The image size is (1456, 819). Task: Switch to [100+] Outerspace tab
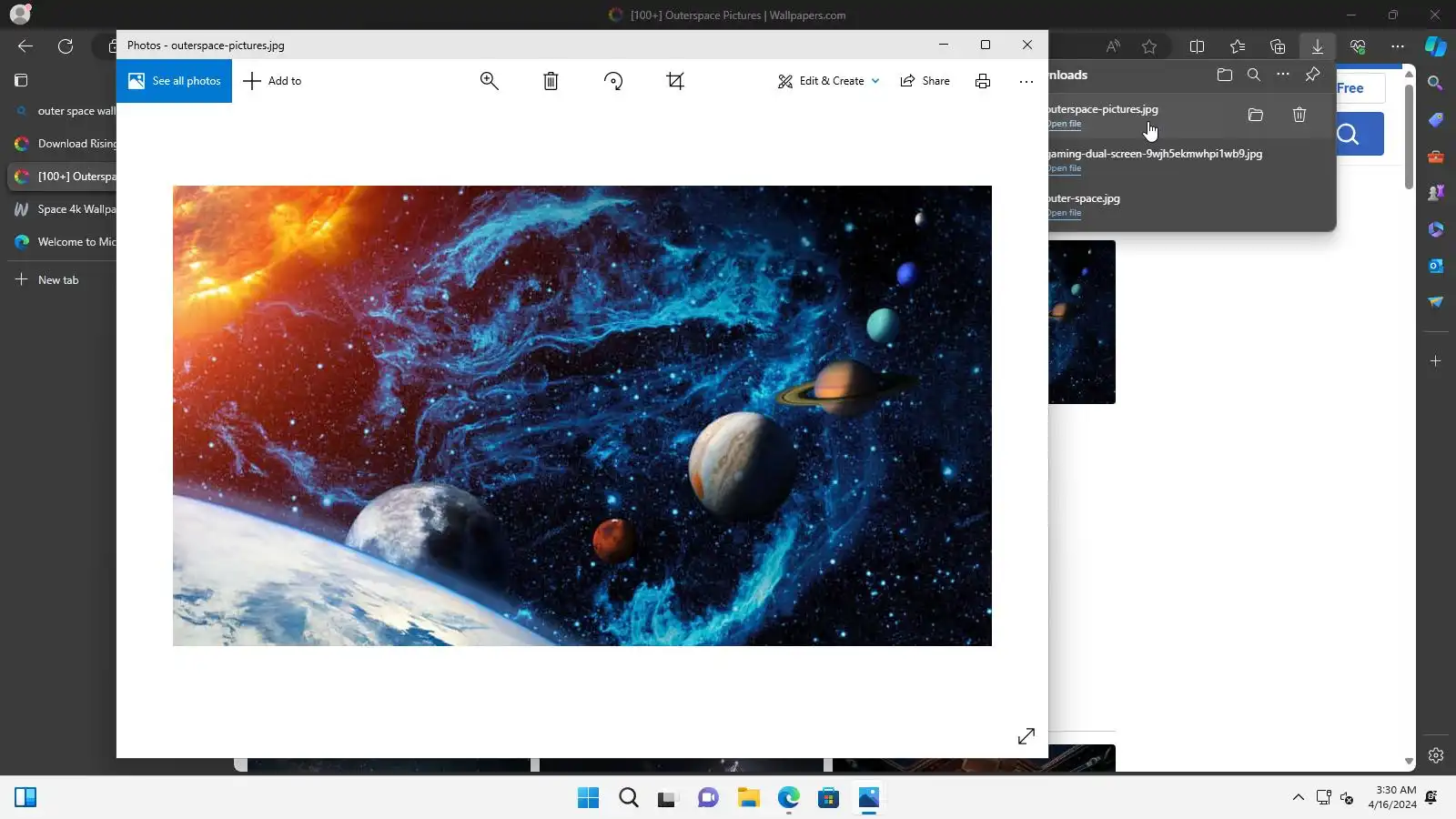pos(64,177)
